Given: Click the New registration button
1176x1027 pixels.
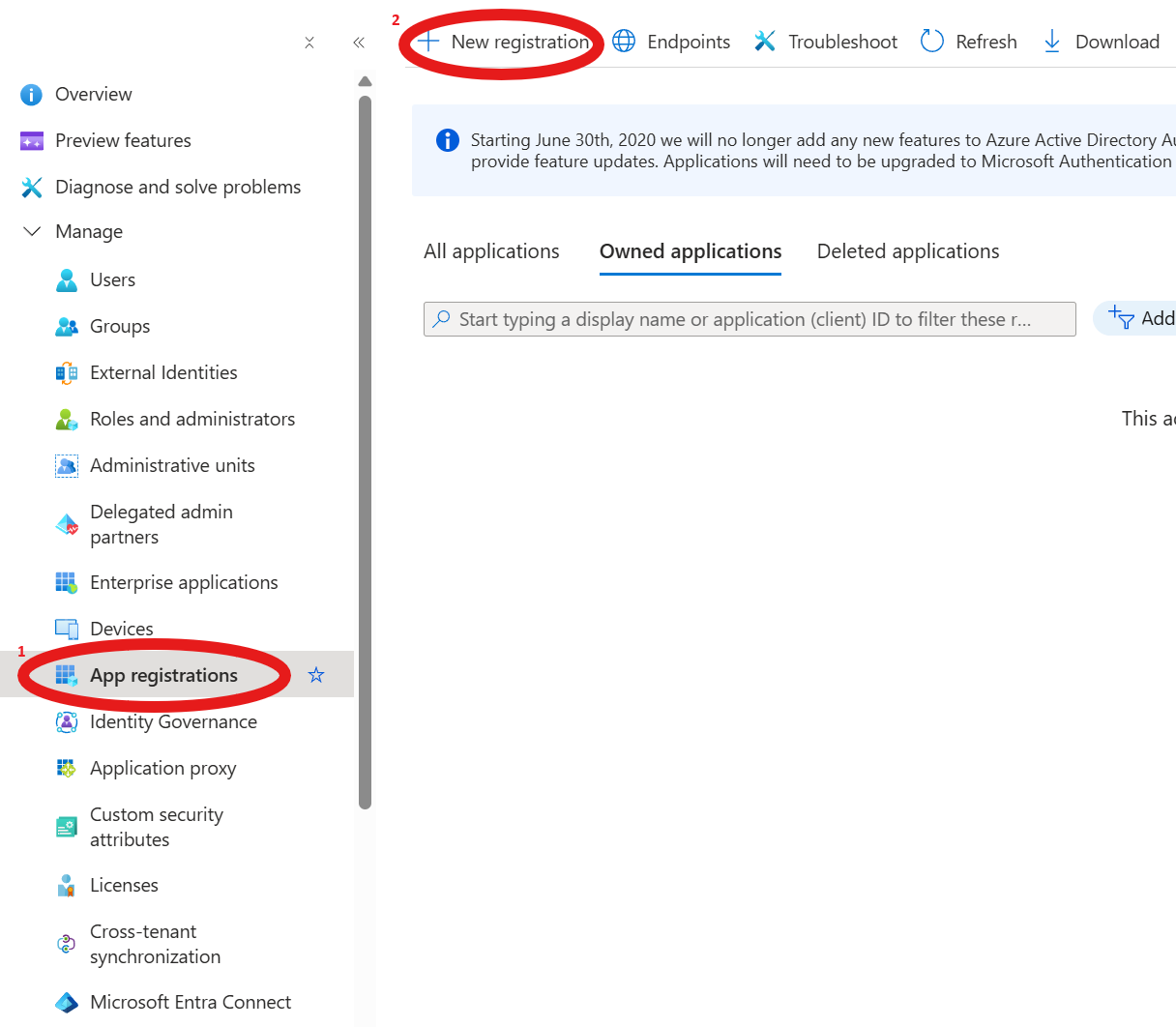Looking at the screenshot, I should (x=503, y=42).
